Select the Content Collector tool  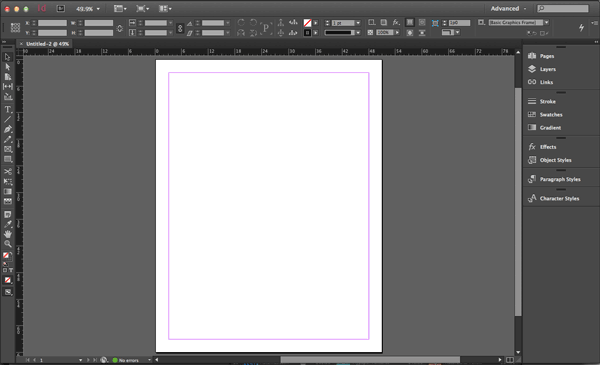coord(8,97)
